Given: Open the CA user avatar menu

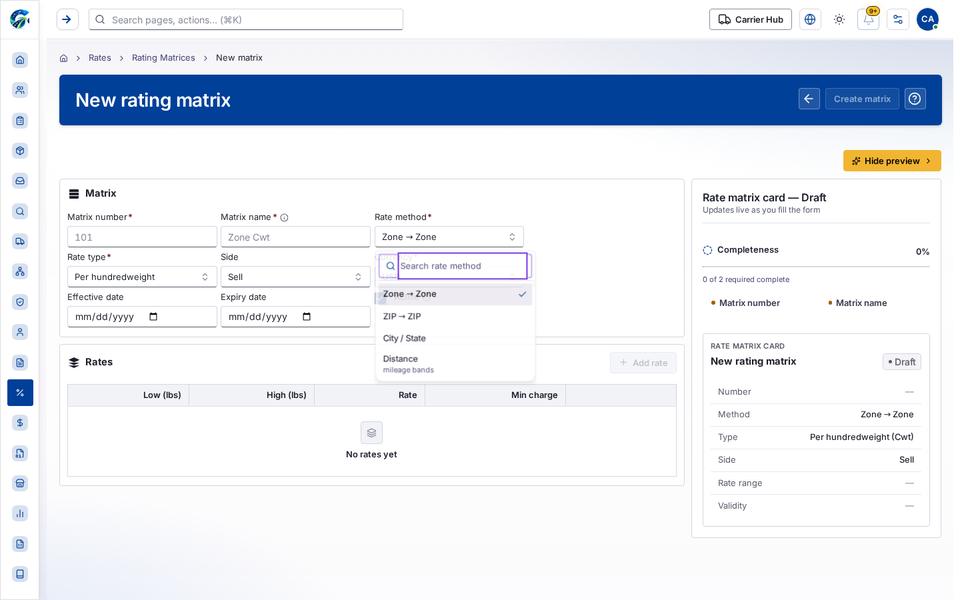Looking at the screenshot, I should click(x=928, y=20).
